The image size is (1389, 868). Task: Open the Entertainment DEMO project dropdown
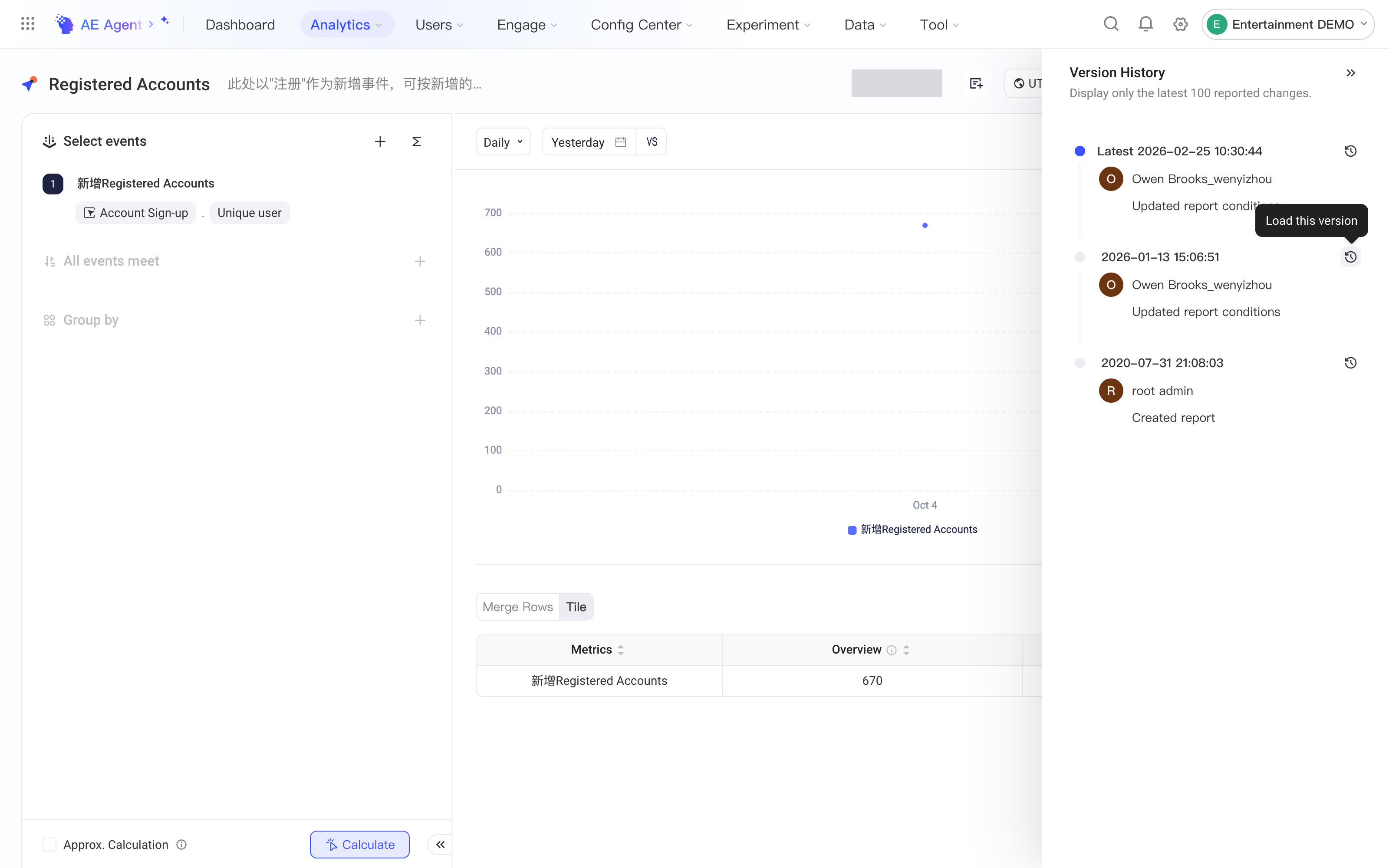pyautogui.click(x=1287, y=24)
